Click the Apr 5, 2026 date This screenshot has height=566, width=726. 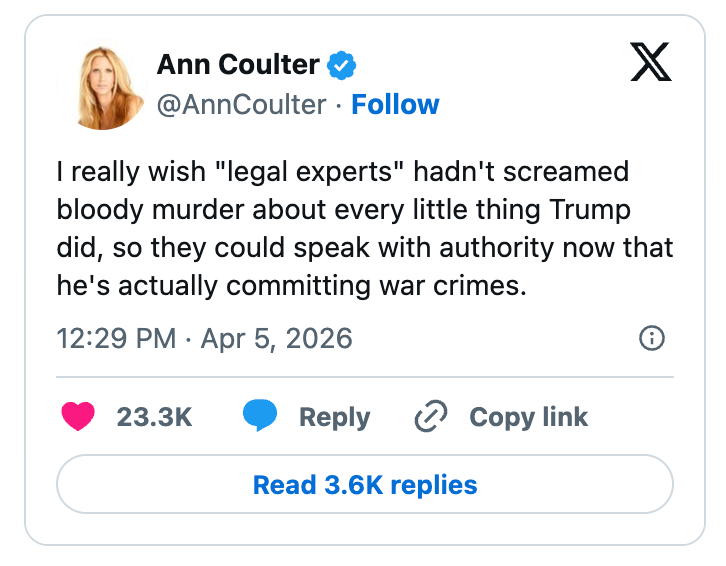point(277,338)
